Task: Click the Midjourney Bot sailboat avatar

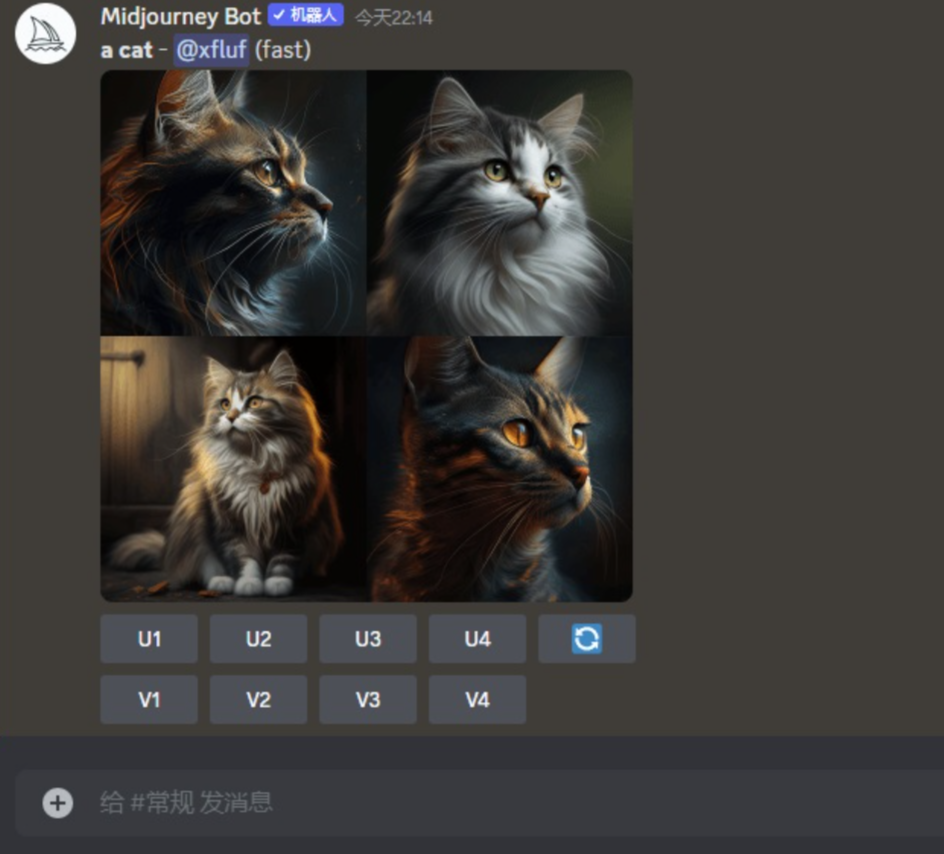Action: pyautogui.click(x=45, y=34)
